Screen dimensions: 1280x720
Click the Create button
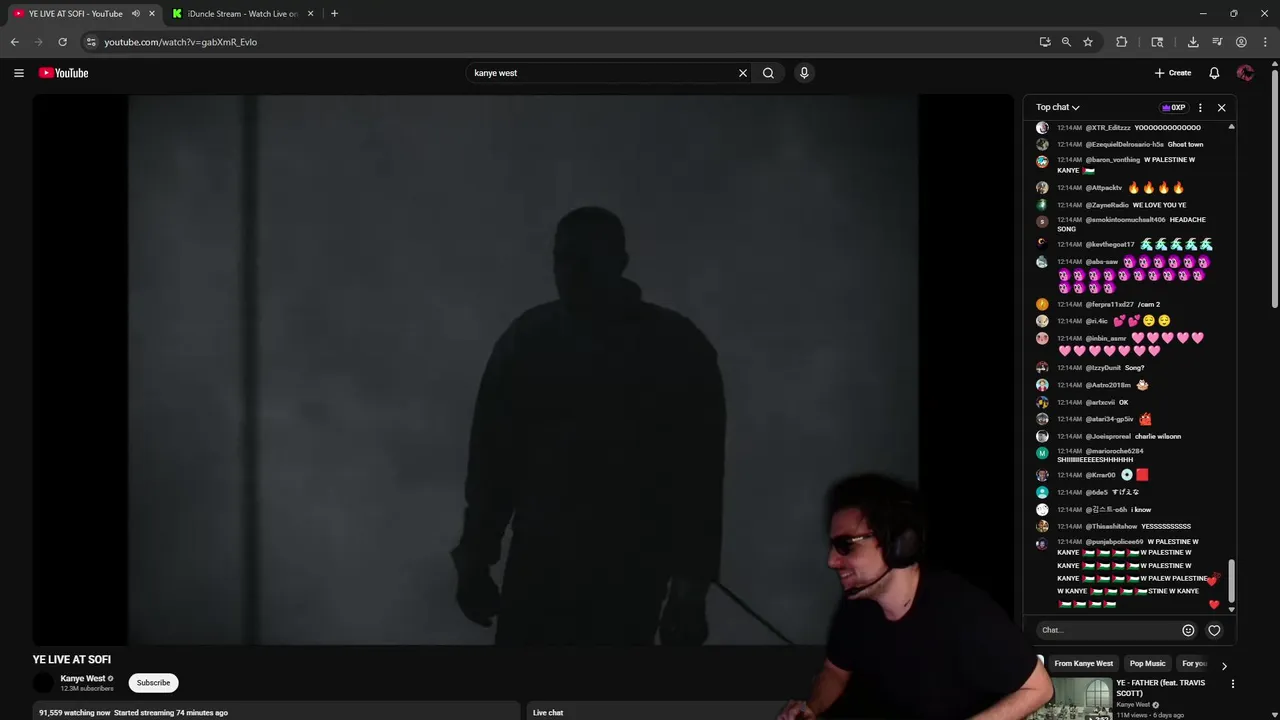coord(1173,73)
